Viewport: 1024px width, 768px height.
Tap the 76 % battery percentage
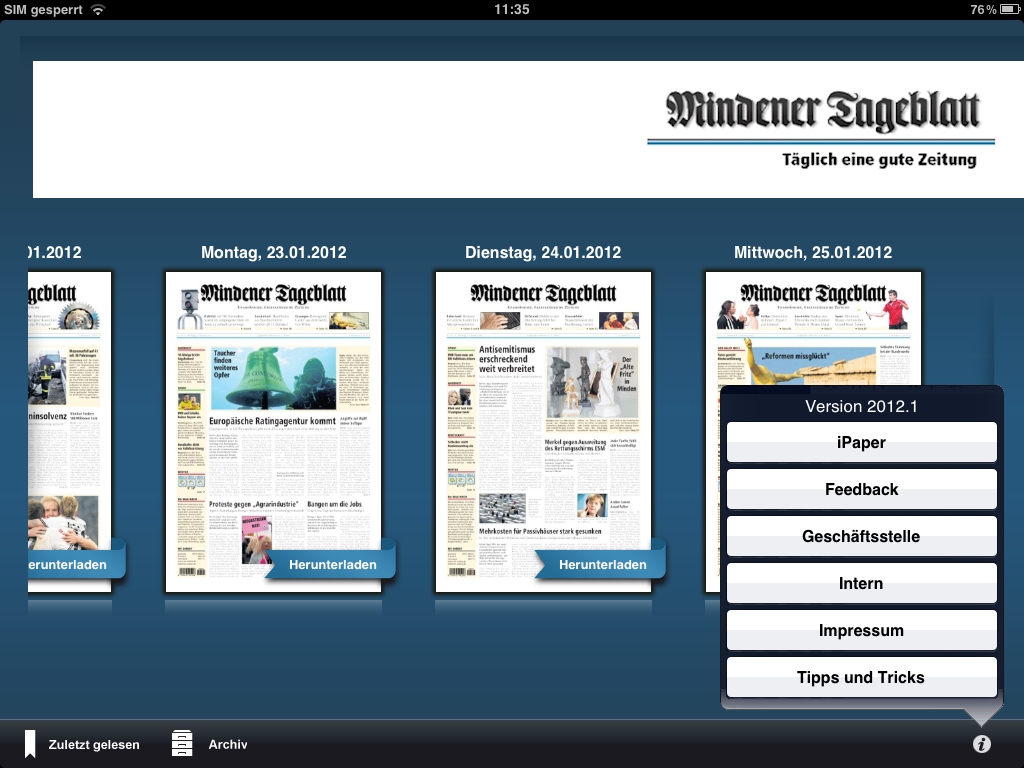(x=983, y=10)
